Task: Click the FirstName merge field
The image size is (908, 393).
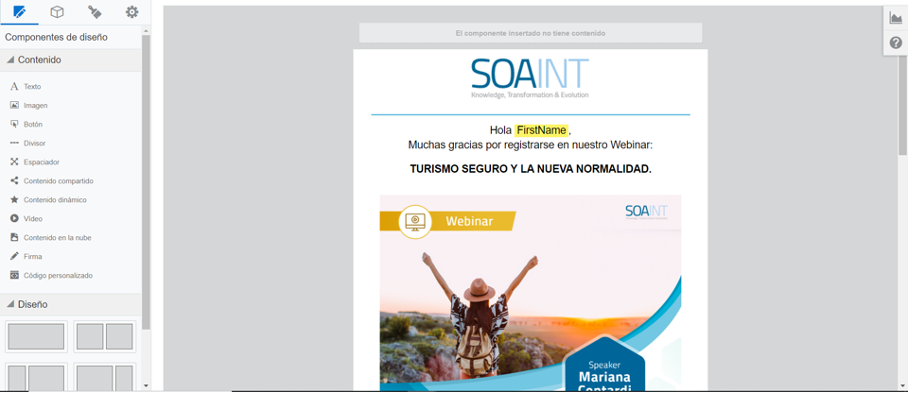Action: [x=541, y=130]
